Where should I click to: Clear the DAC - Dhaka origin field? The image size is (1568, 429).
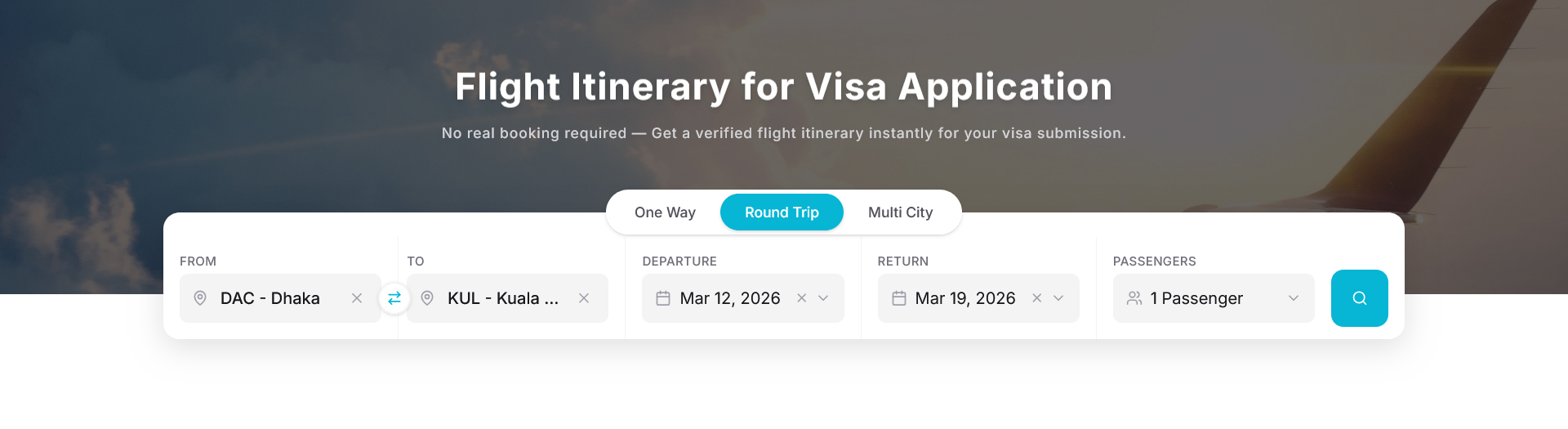pos(357,298)
